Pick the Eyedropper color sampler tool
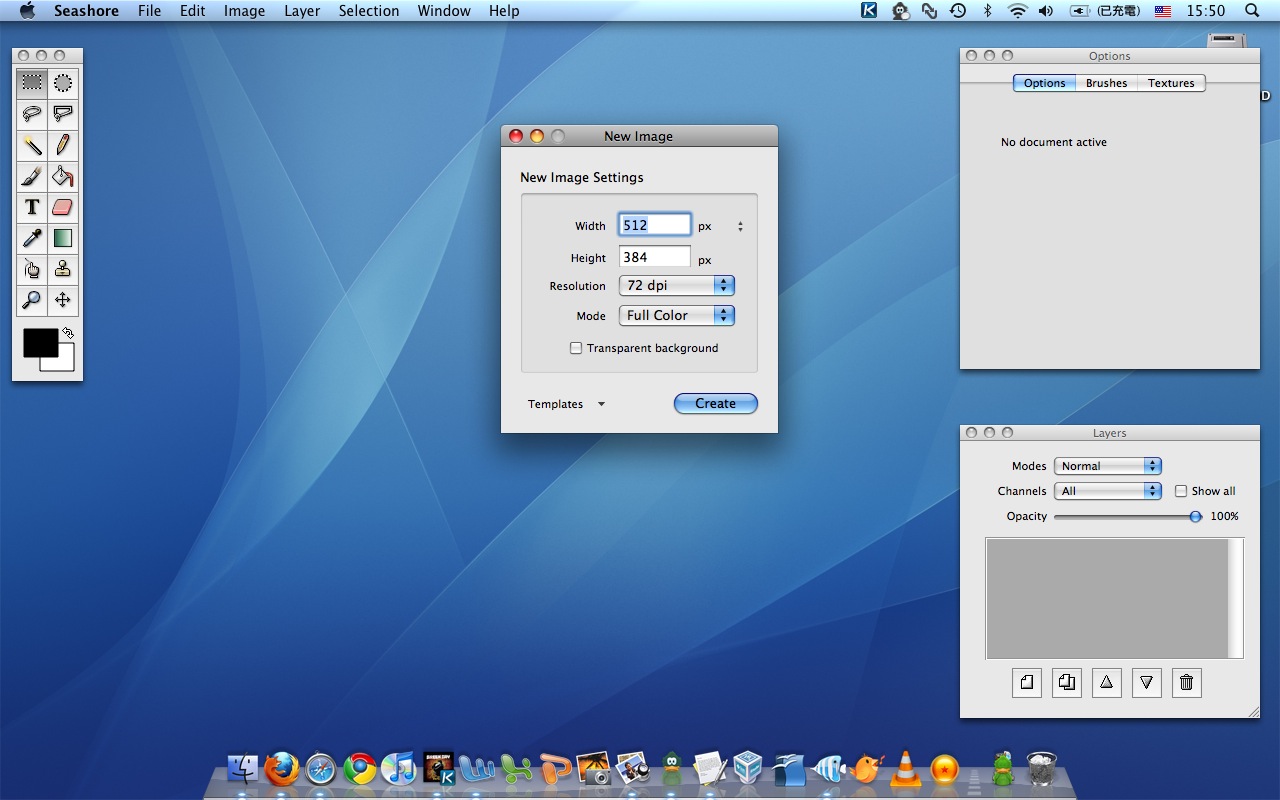Image resolution: width=1280 pixels, height=800 pixels. click(x=32, y=238)
